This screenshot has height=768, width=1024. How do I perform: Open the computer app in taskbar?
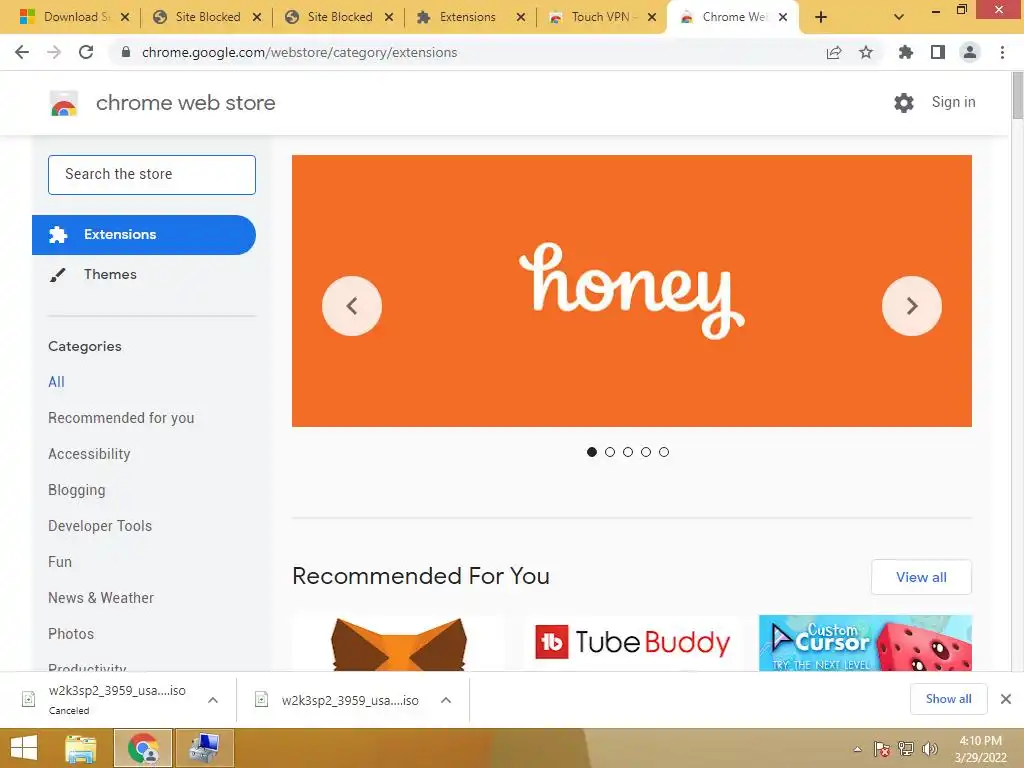coord(204,748)
